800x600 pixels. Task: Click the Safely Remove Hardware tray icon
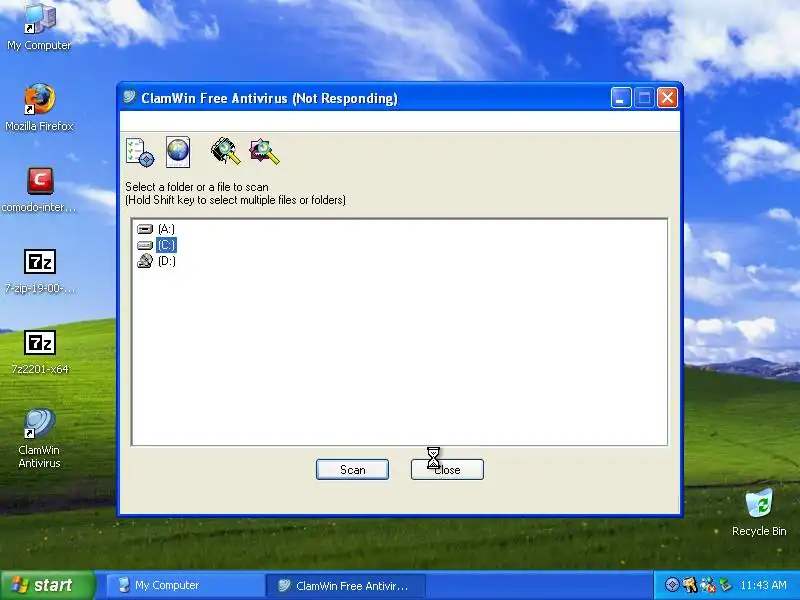pos(725,585)
